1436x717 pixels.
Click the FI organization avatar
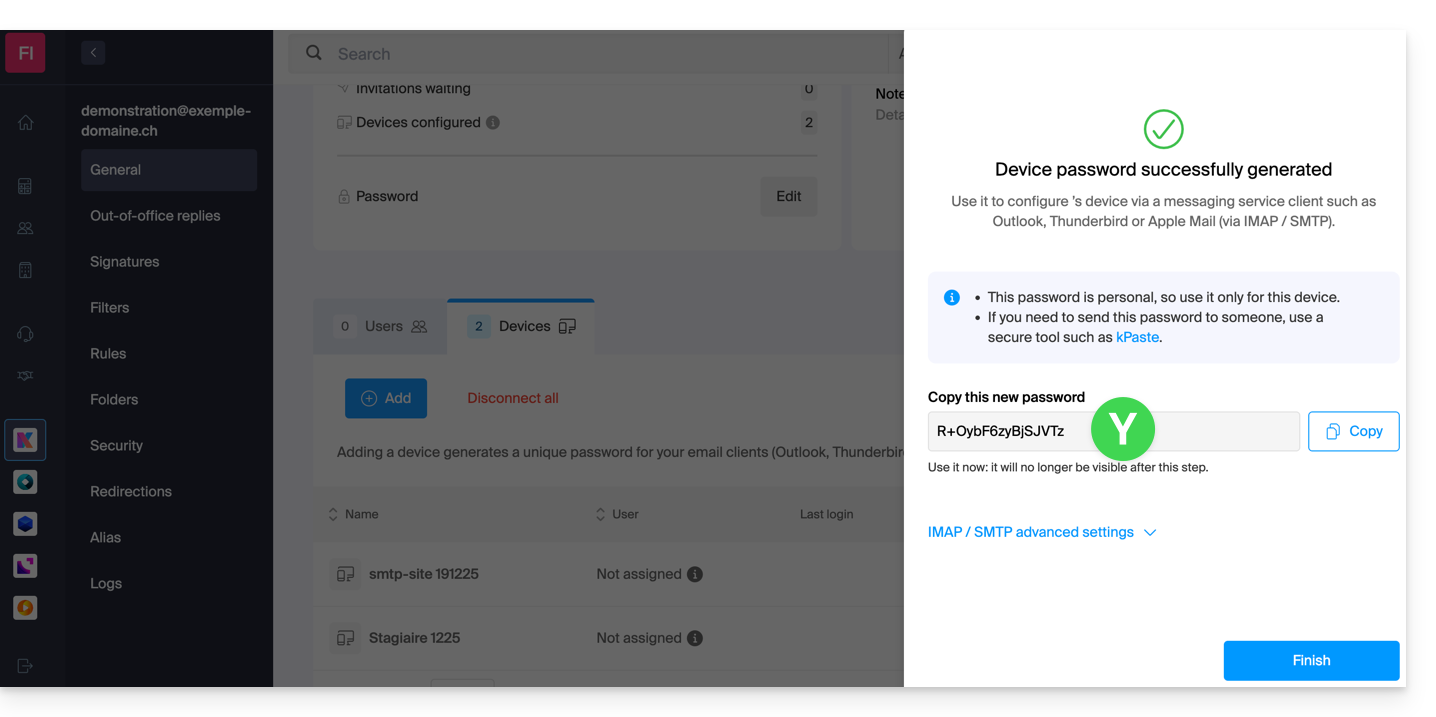point(25,53)
